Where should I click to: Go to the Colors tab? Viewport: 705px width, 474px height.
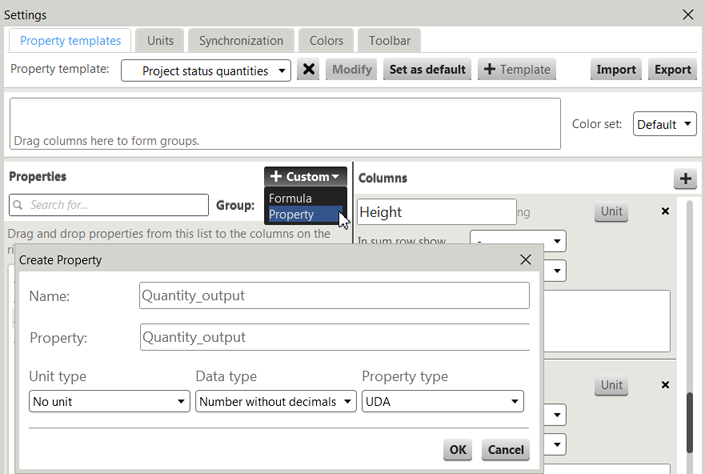tap(326, 41)
